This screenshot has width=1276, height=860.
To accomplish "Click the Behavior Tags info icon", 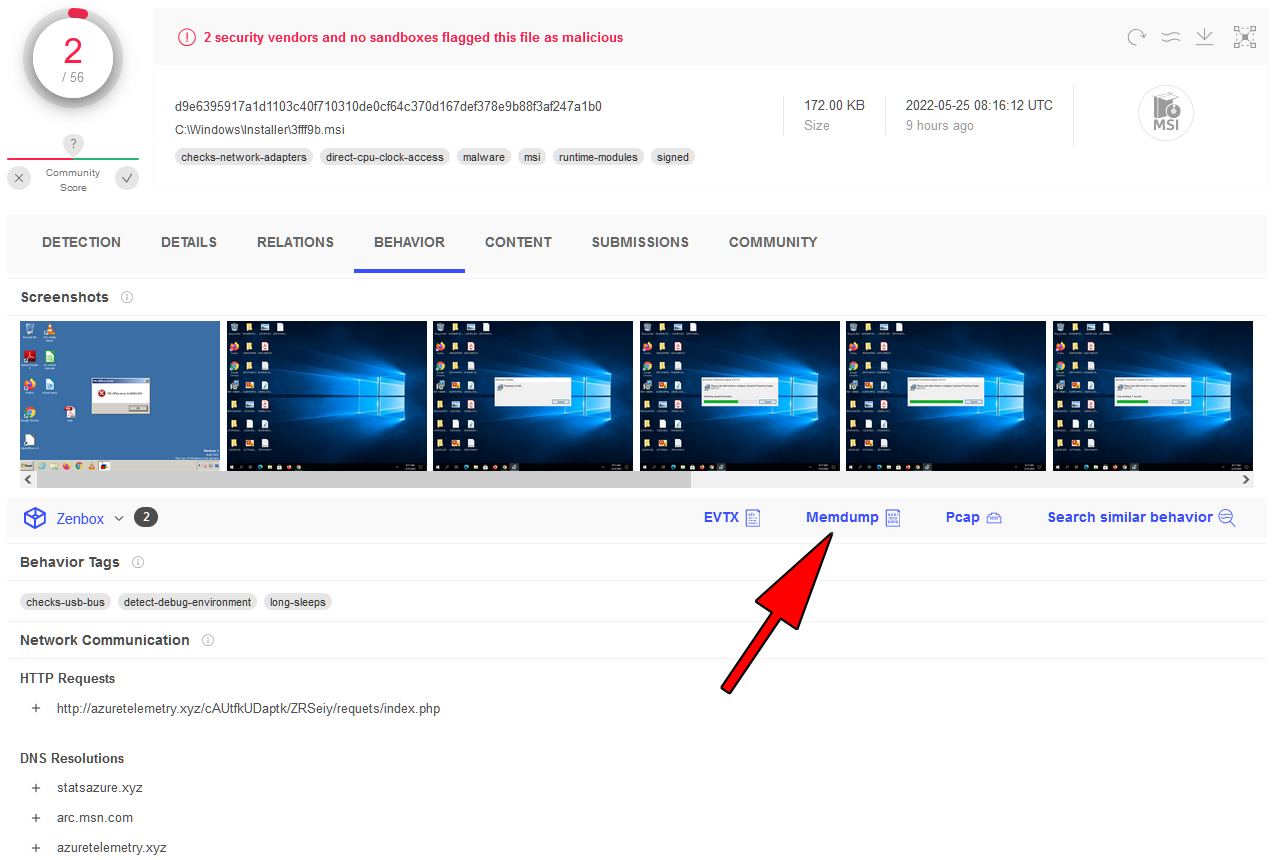I will pos(138,562).
